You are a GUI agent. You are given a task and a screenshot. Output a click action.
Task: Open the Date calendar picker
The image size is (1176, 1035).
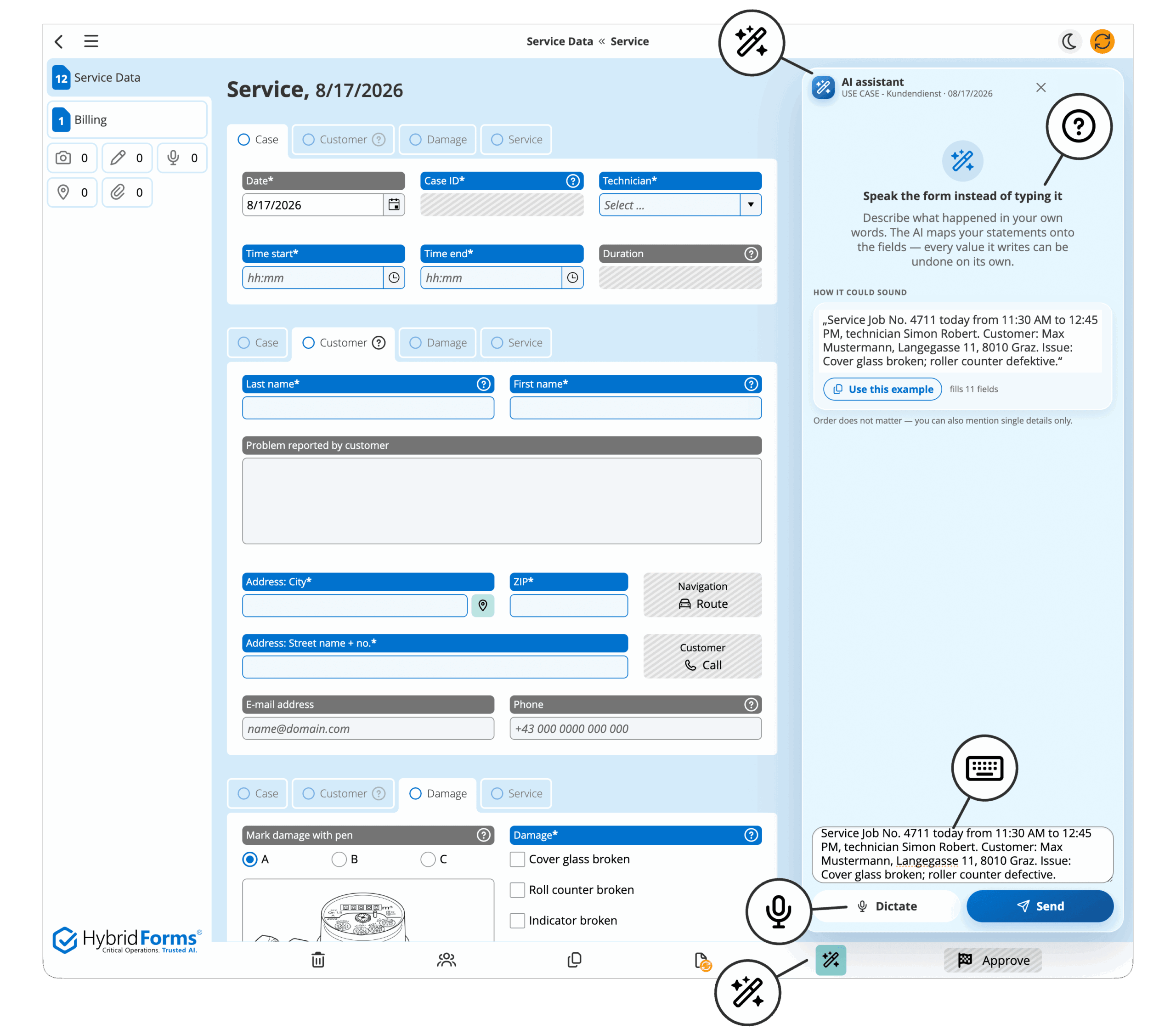tap(394, 205)
